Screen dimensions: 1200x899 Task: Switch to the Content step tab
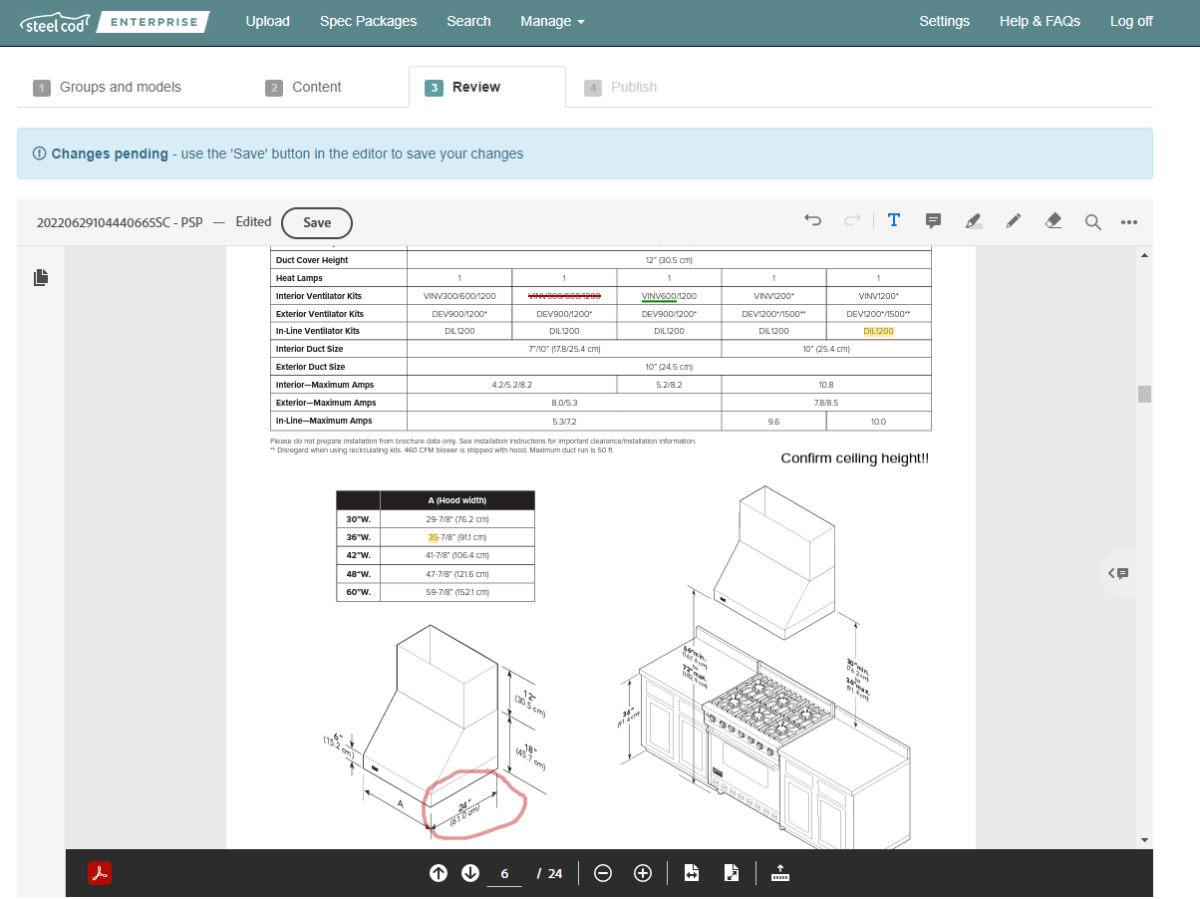point(304,87)
